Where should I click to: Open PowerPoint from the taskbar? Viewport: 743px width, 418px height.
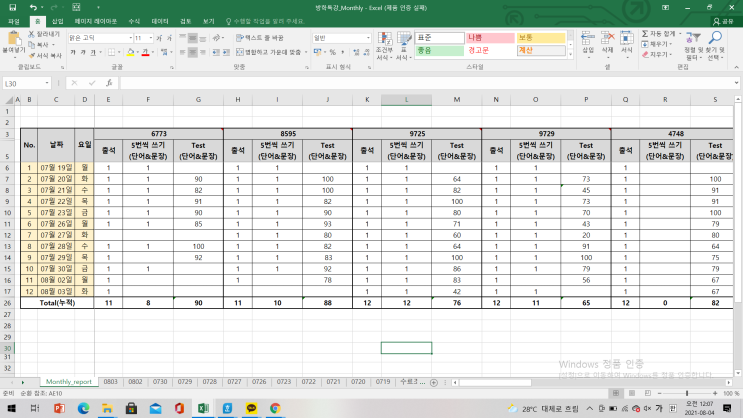[59, 408]
